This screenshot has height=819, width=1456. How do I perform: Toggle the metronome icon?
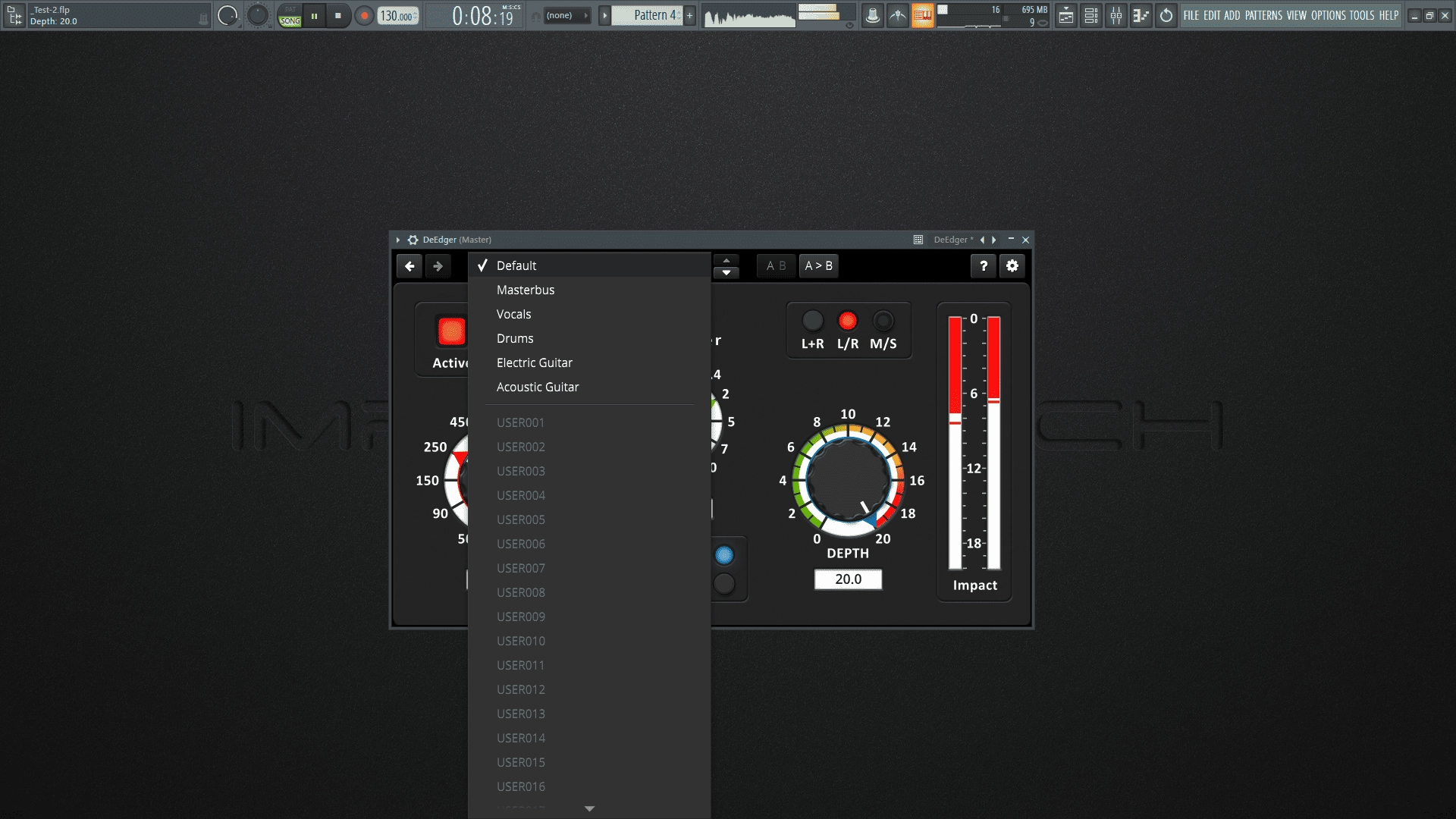click(x=873, y=15)
